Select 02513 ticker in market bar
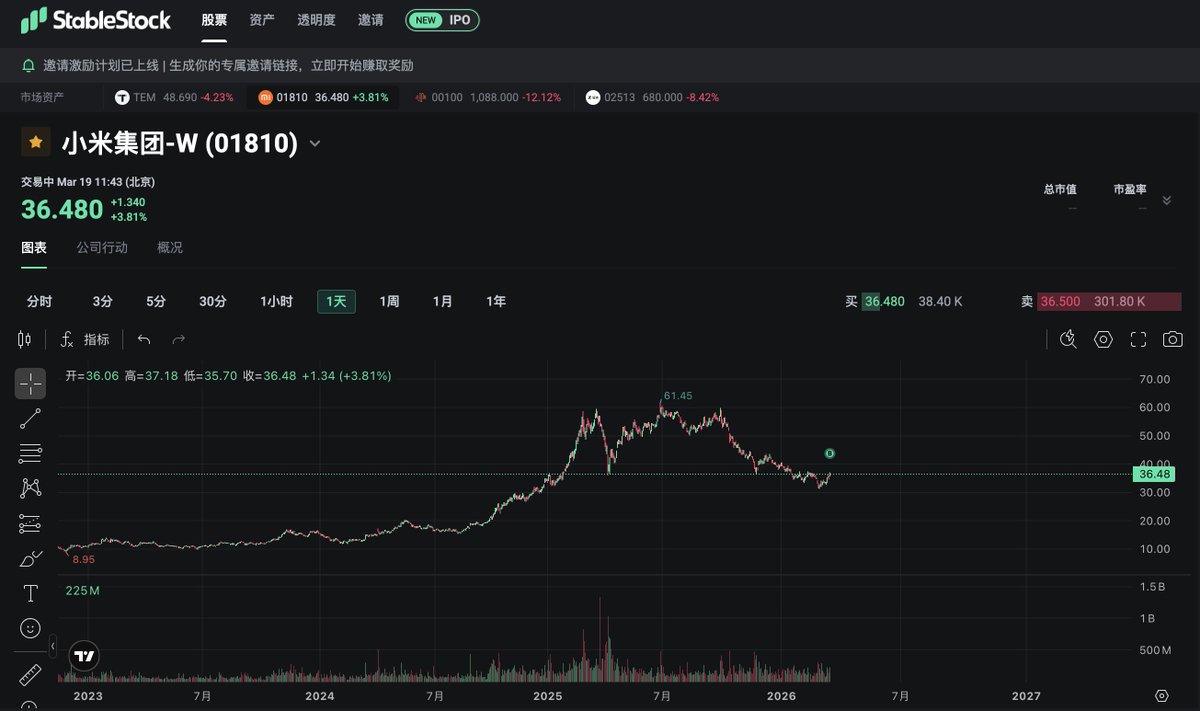The image size is (1200, 711). pos(652,97)
